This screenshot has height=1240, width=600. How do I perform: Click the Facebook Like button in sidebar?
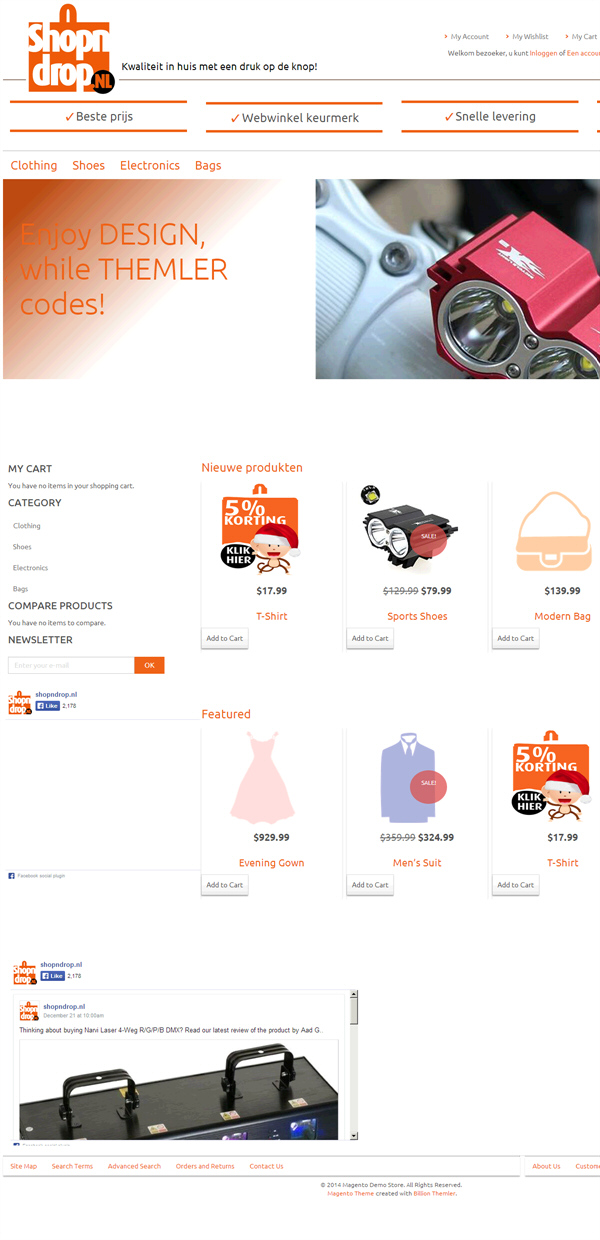coord(47,706)
